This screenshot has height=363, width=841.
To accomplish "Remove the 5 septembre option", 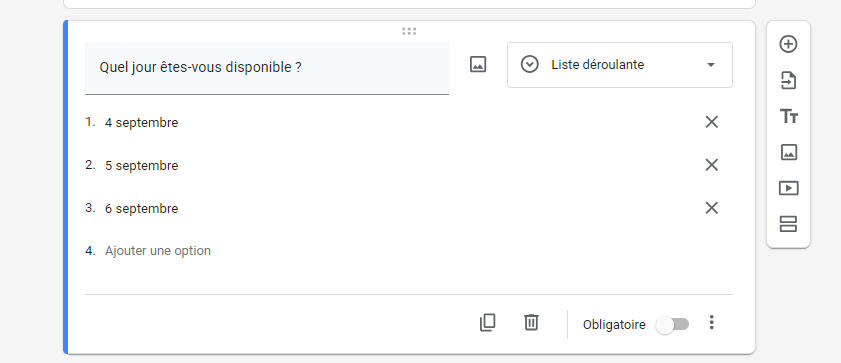I will pos(712,165).
